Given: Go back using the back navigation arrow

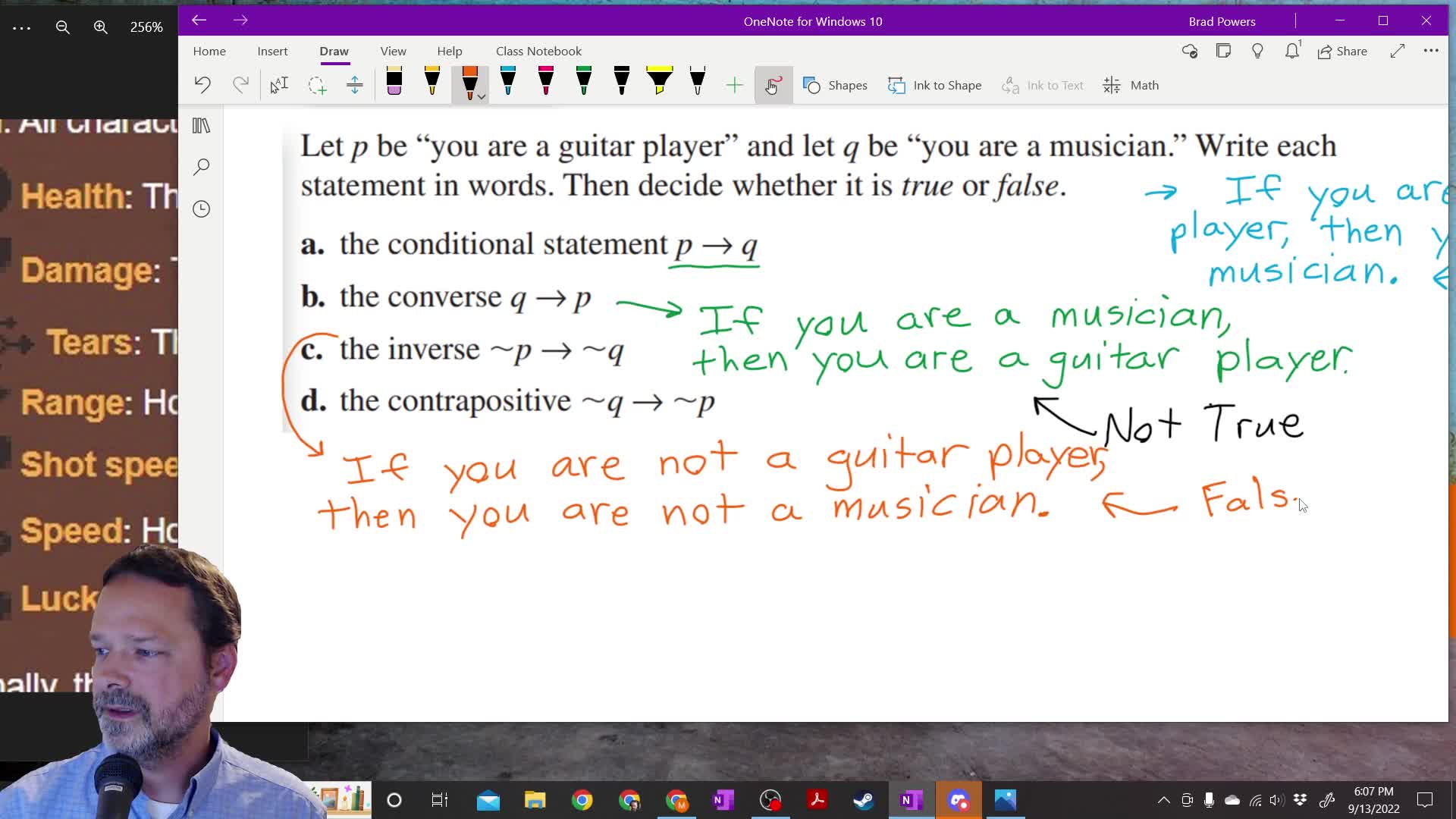Looking at the screenshot, I should point(199,20).
